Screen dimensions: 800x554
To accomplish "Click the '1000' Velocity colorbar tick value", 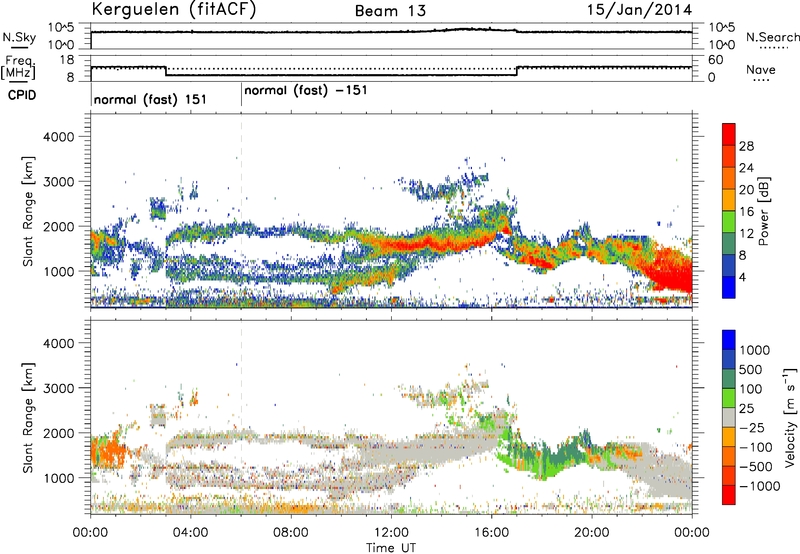I will point(754,350).
